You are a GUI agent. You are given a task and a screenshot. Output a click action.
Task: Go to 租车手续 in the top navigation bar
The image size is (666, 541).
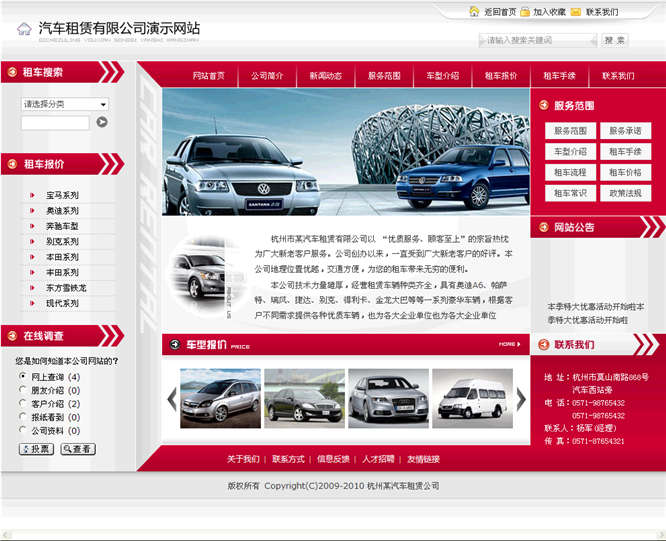point(559,76)
